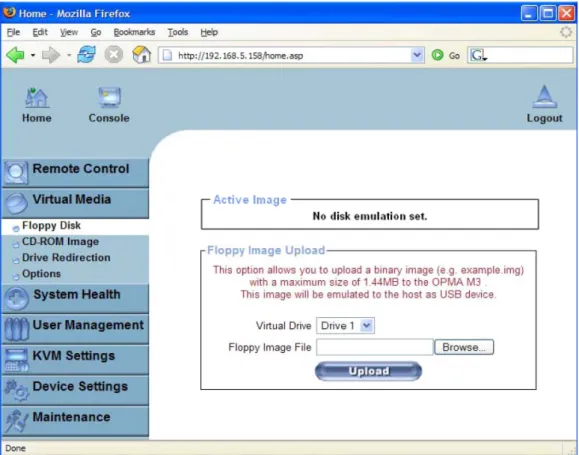Screen dimensions: 579x455
Task: Open the Bookmarks menu
Action: [x=134, y=32]
